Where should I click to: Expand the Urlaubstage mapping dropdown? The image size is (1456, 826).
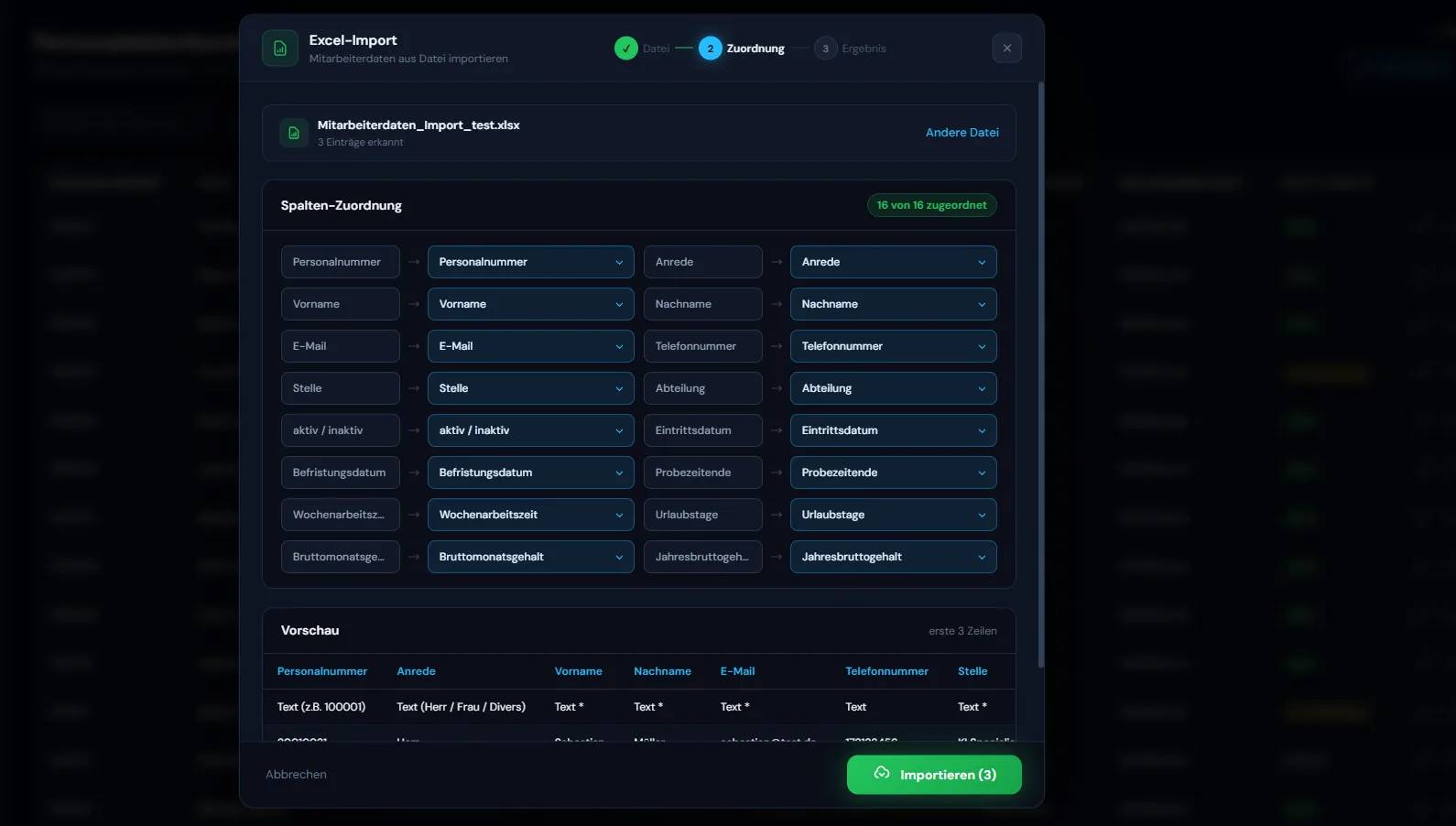pyautogui.click(x=893, y=515)
